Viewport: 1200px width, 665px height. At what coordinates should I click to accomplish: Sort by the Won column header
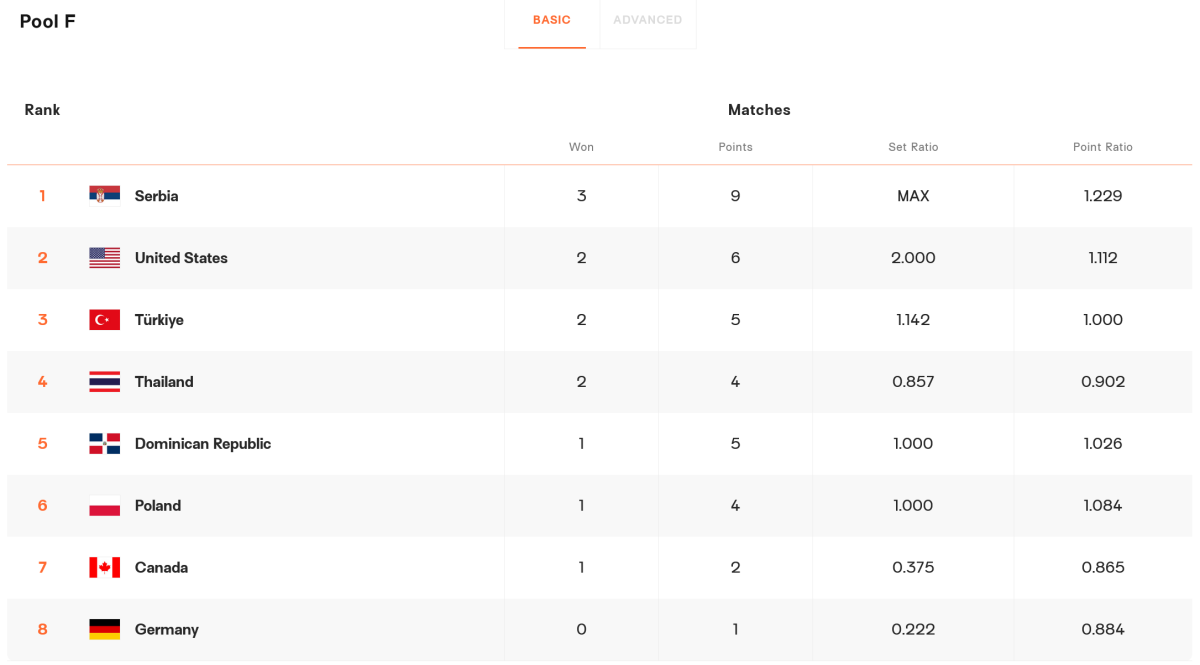pos(581,147)
